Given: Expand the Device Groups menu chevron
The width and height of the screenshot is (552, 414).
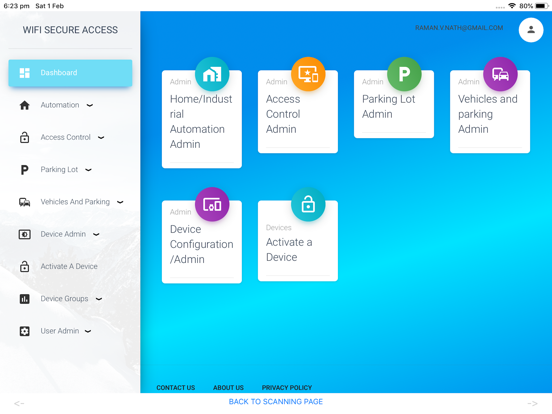Looking at the screenshot, I should point(99,299).
